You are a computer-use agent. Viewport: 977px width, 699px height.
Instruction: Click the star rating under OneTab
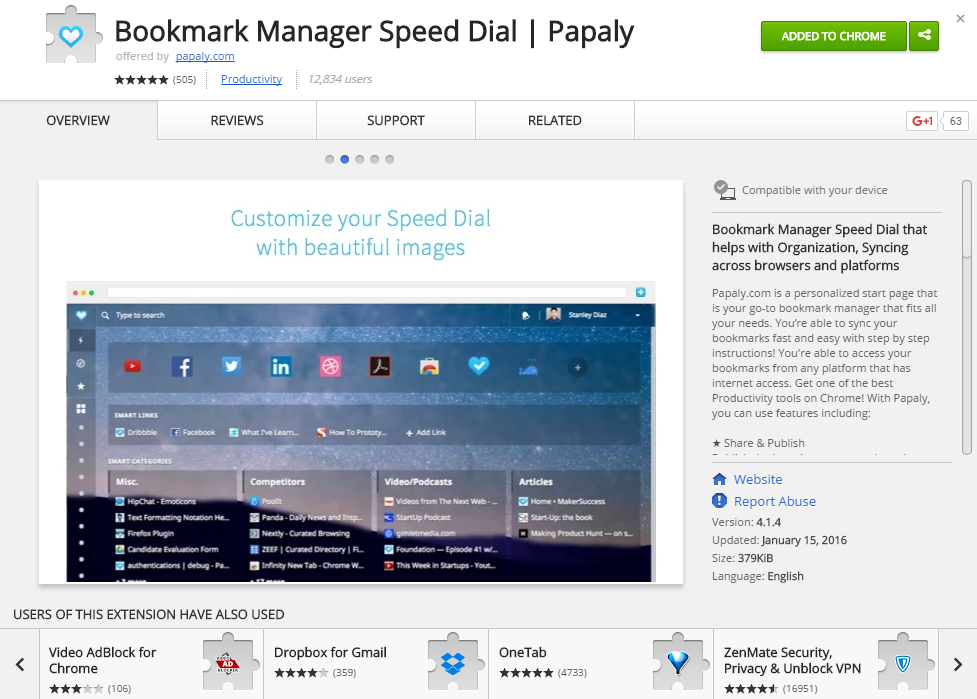pos(526,673)
